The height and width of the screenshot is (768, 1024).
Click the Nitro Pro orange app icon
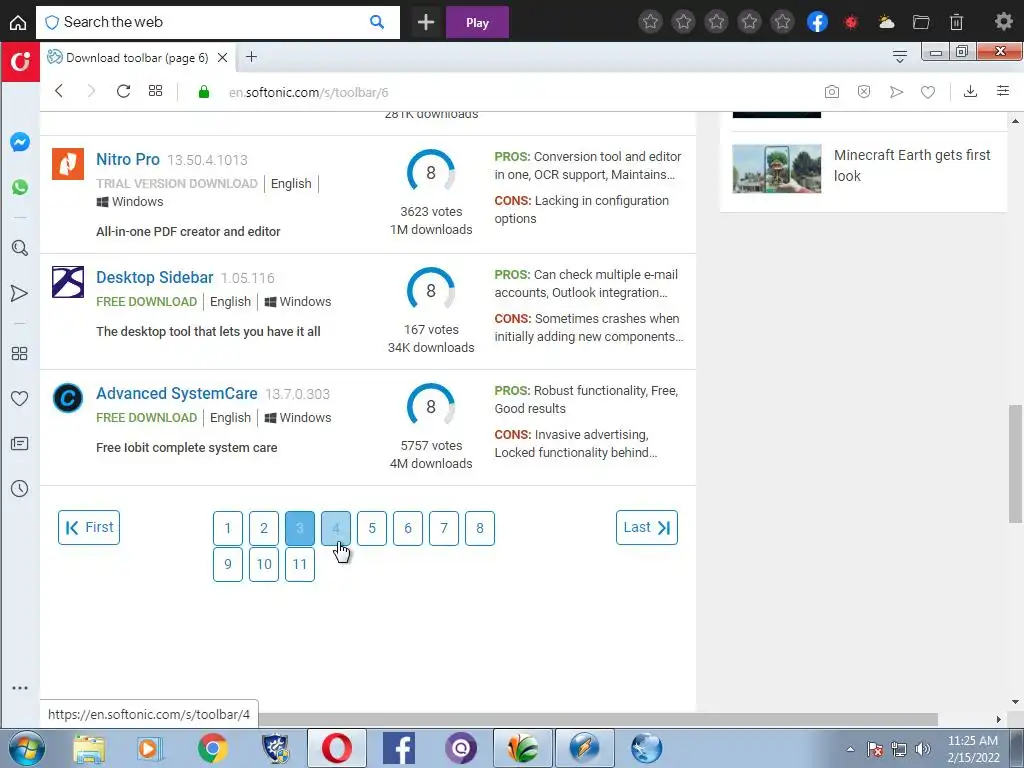tap(68, 163)
